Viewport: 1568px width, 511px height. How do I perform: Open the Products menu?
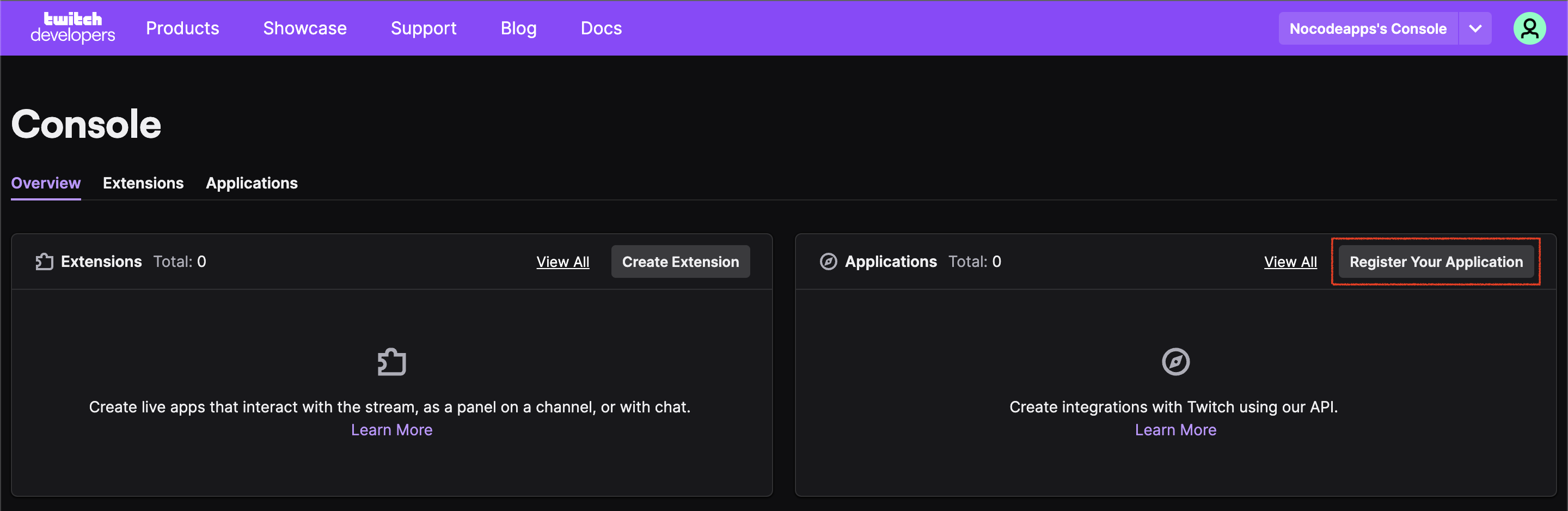coord(182,28)
